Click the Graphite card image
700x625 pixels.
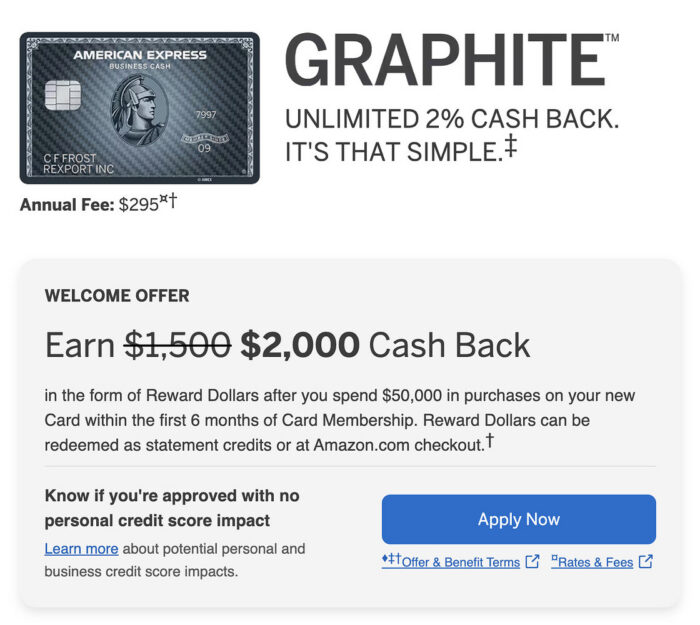click(139, 108)
